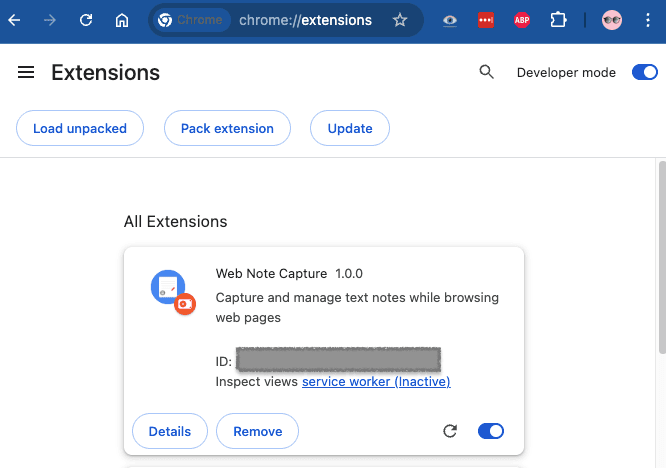666x468 pixels.
Task: Click the 'Capture and manage text notes' description
Action: pos(357,307)
